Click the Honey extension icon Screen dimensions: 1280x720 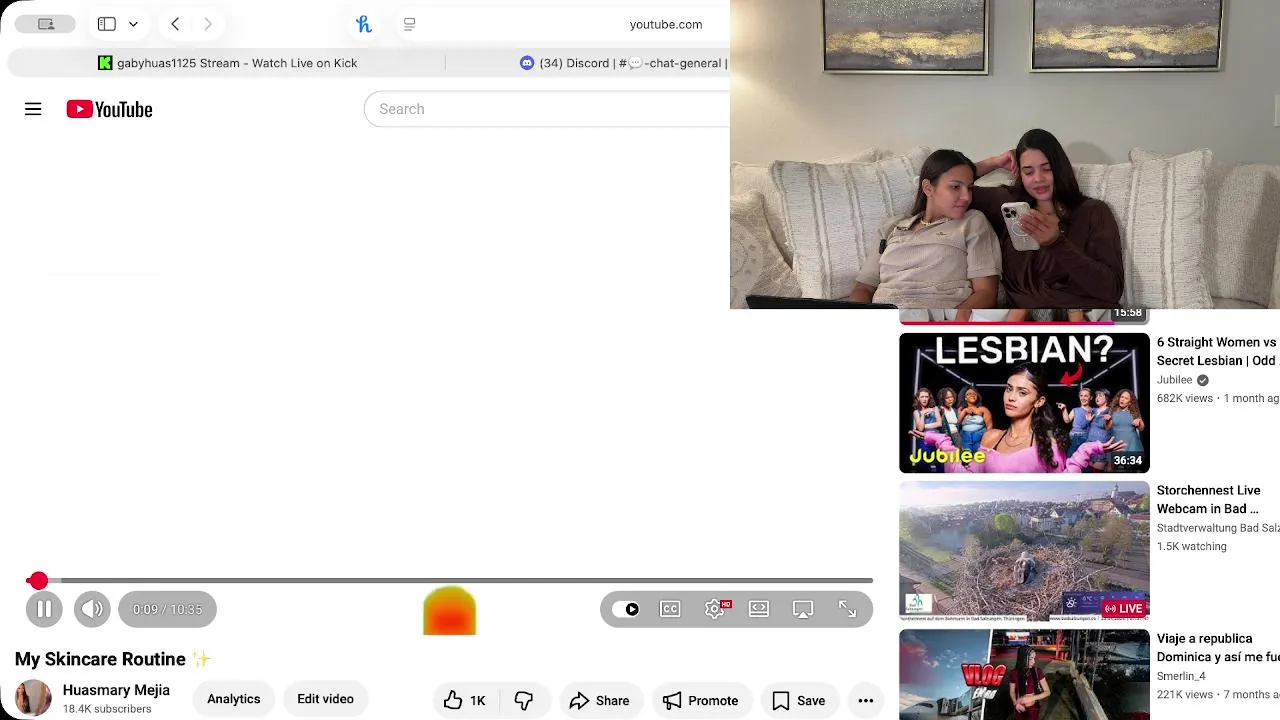point(364,24)
